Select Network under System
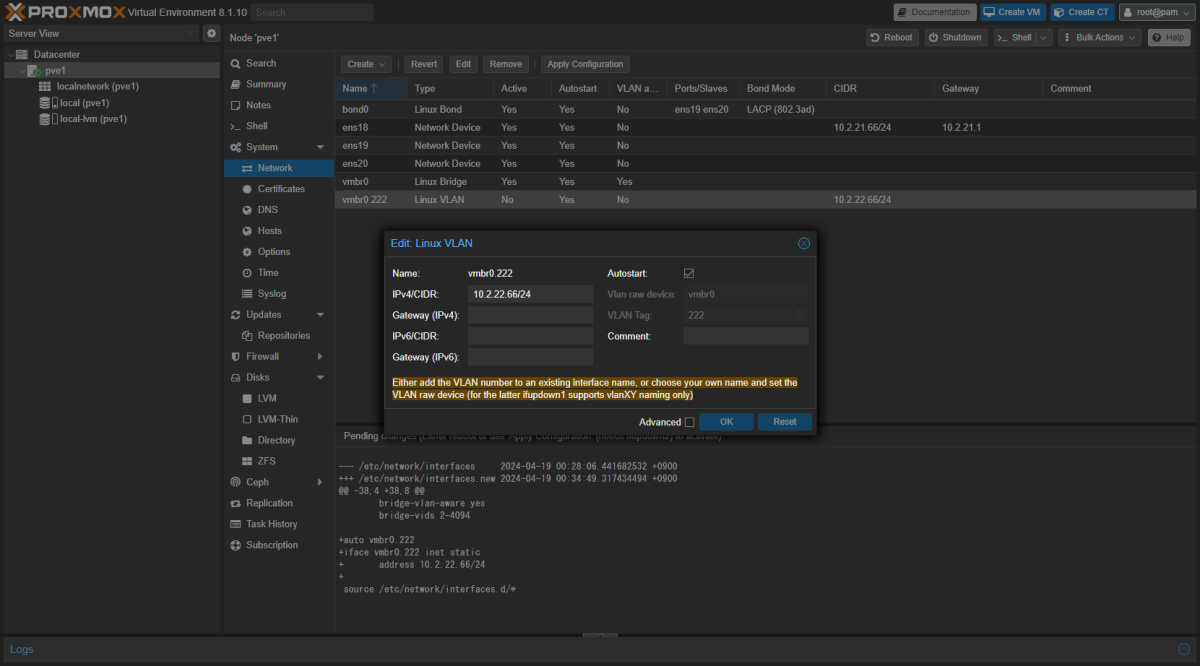This screenshot has height=666, width=1200. point(278,168)
